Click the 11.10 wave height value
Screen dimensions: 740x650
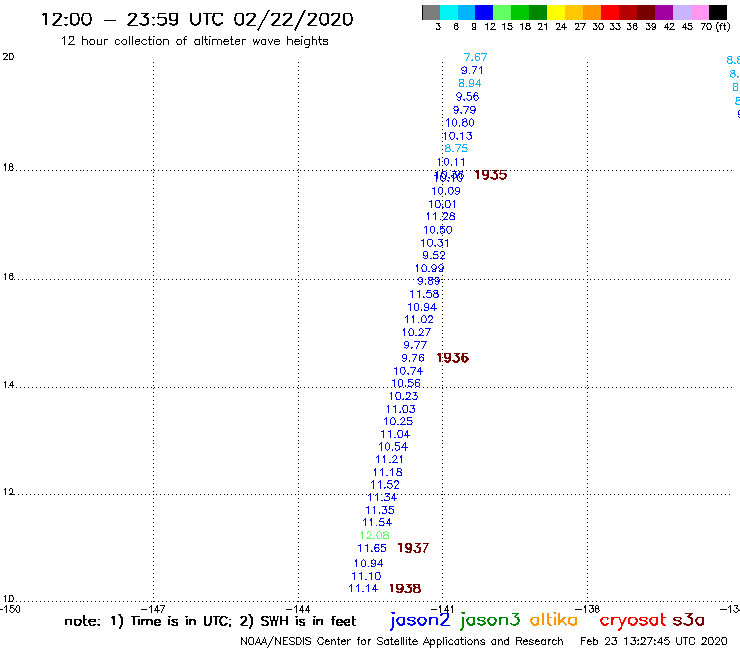coord(366,577)
